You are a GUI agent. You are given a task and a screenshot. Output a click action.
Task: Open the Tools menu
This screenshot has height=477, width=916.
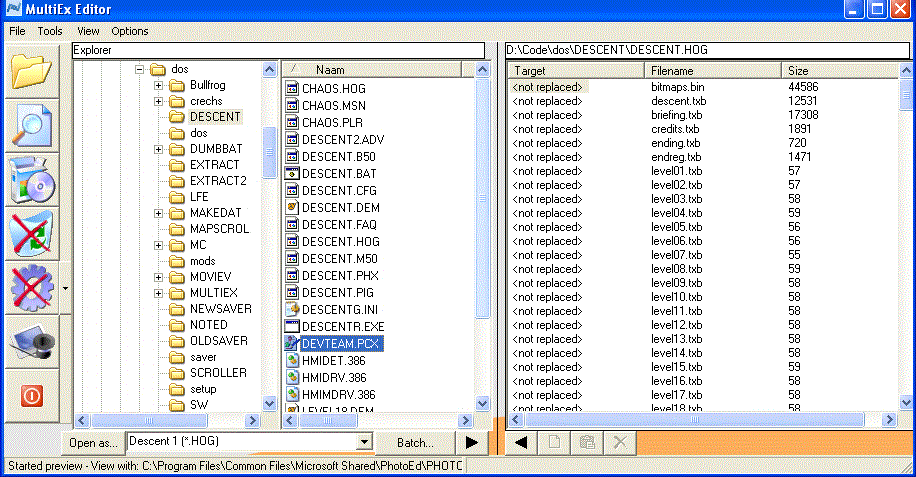(50, 31)
